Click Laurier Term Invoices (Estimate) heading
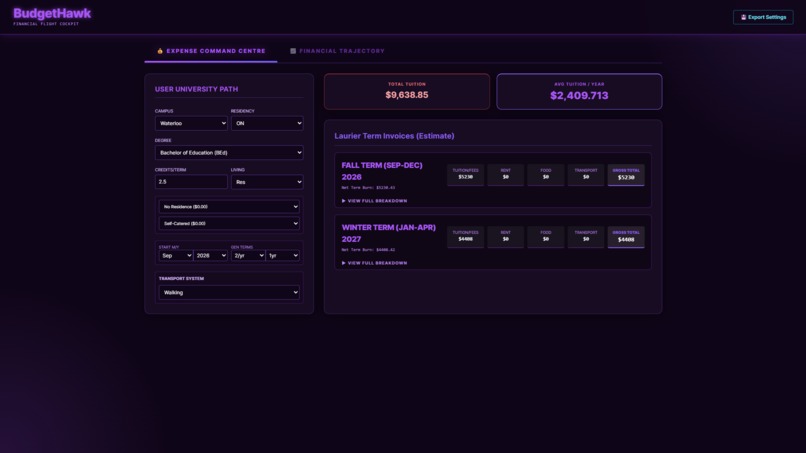Screen dimensions: 806x453 pos(394,136)
